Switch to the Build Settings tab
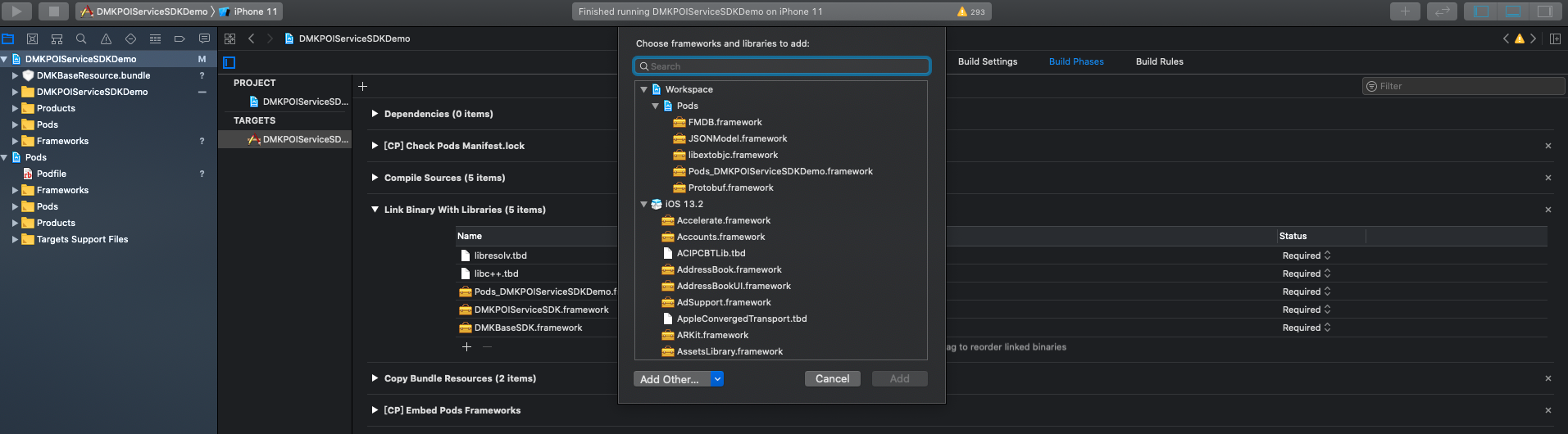The height and width of the screenshot is (434, 1568). point(987,61)
